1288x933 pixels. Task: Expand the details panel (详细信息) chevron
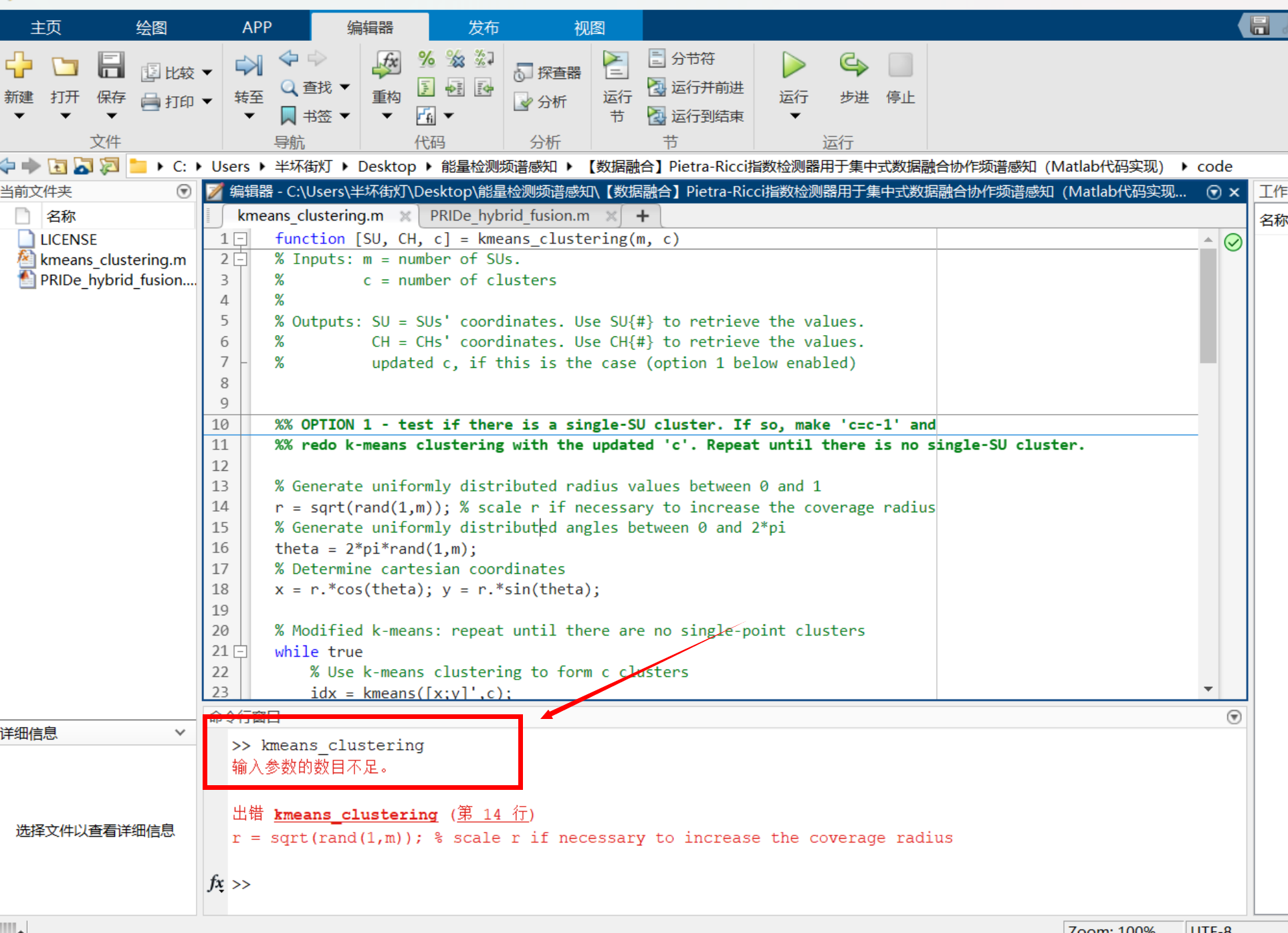180,732
